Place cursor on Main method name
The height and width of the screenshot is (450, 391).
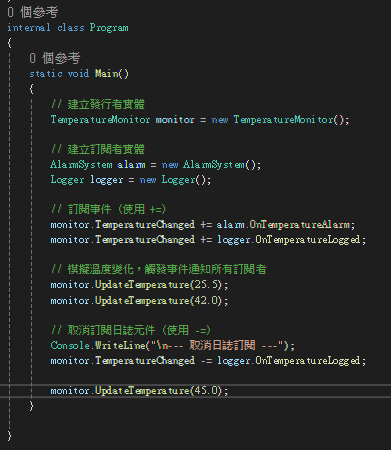click(106, 73)
